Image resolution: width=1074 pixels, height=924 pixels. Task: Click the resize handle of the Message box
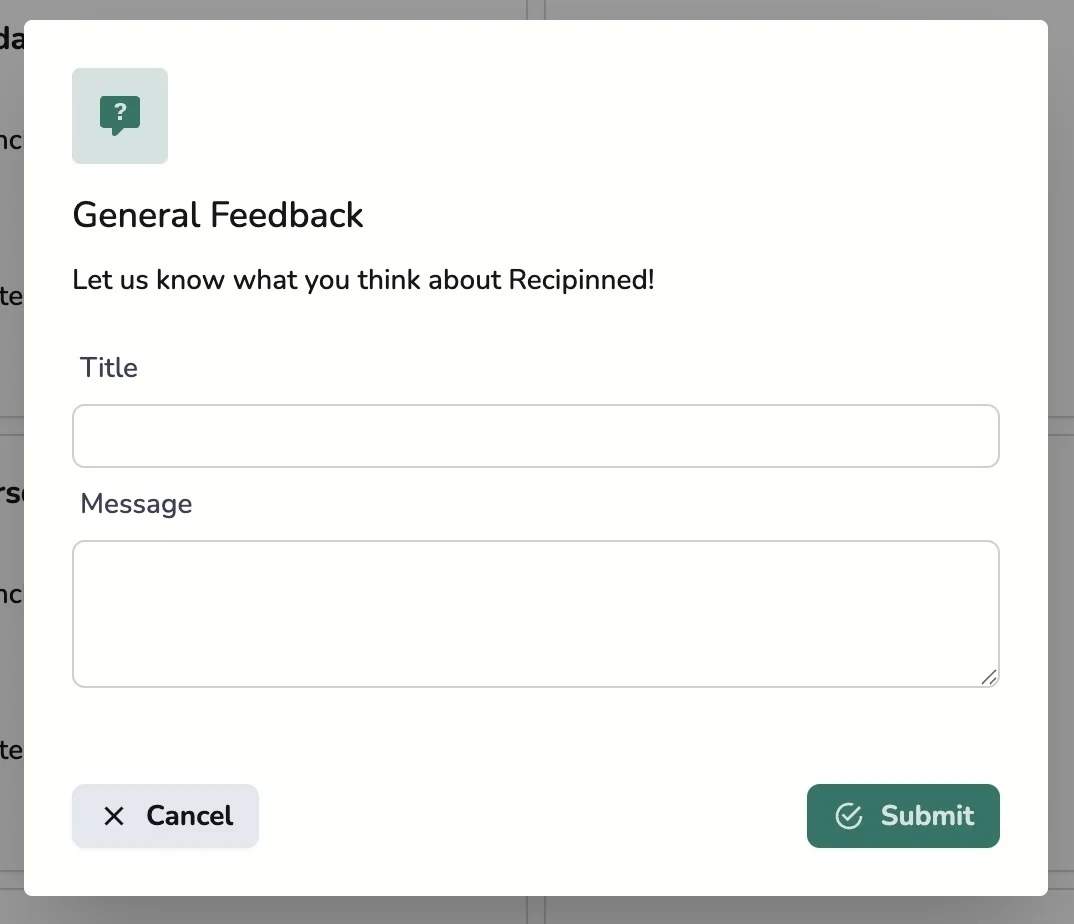pos(991,679)
